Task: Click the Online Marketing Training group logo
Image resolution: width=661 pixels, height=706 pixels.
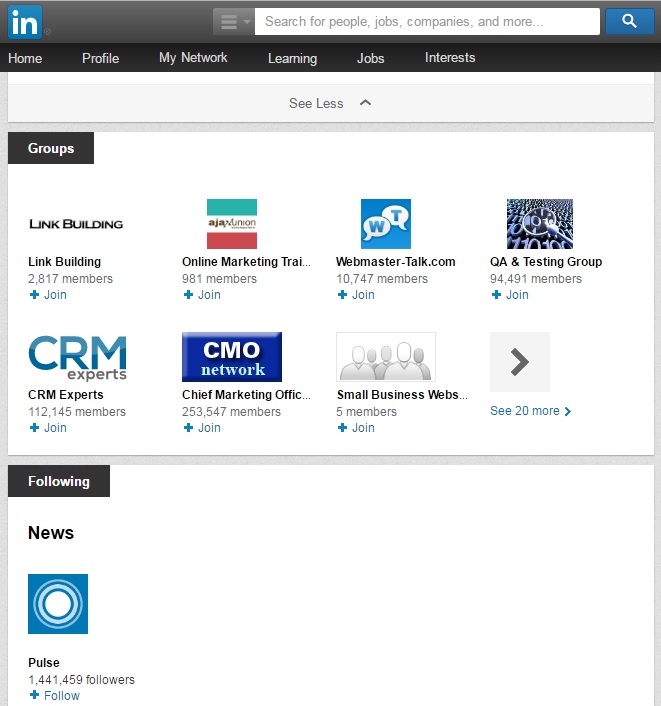Action: [x=232, y=224]
